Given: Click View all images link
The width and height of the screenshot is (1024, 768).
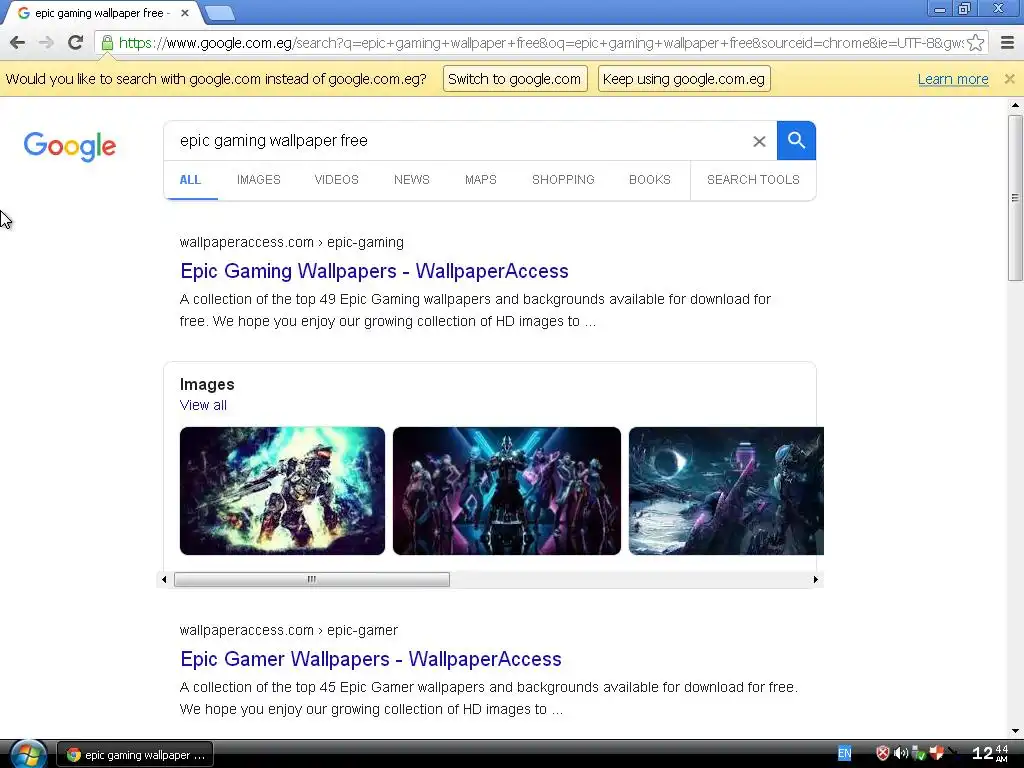Looking at the screenshot, I should point(203,405).
